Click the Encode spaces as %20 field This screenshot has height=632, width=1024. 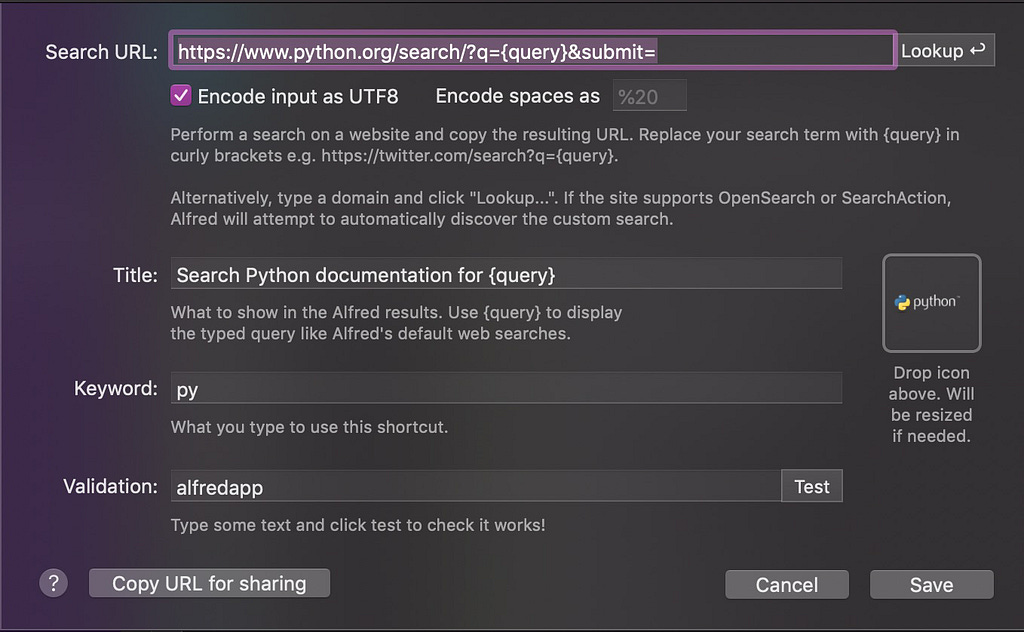coord(649,96)
